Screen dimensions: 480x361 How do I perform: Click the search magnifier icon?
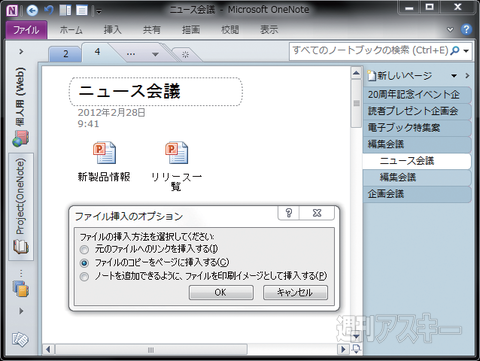(455, 51)
